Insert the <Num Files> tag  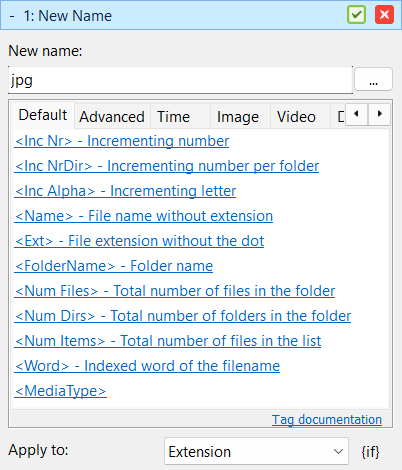pyautogui.click(x=175, y=291)
